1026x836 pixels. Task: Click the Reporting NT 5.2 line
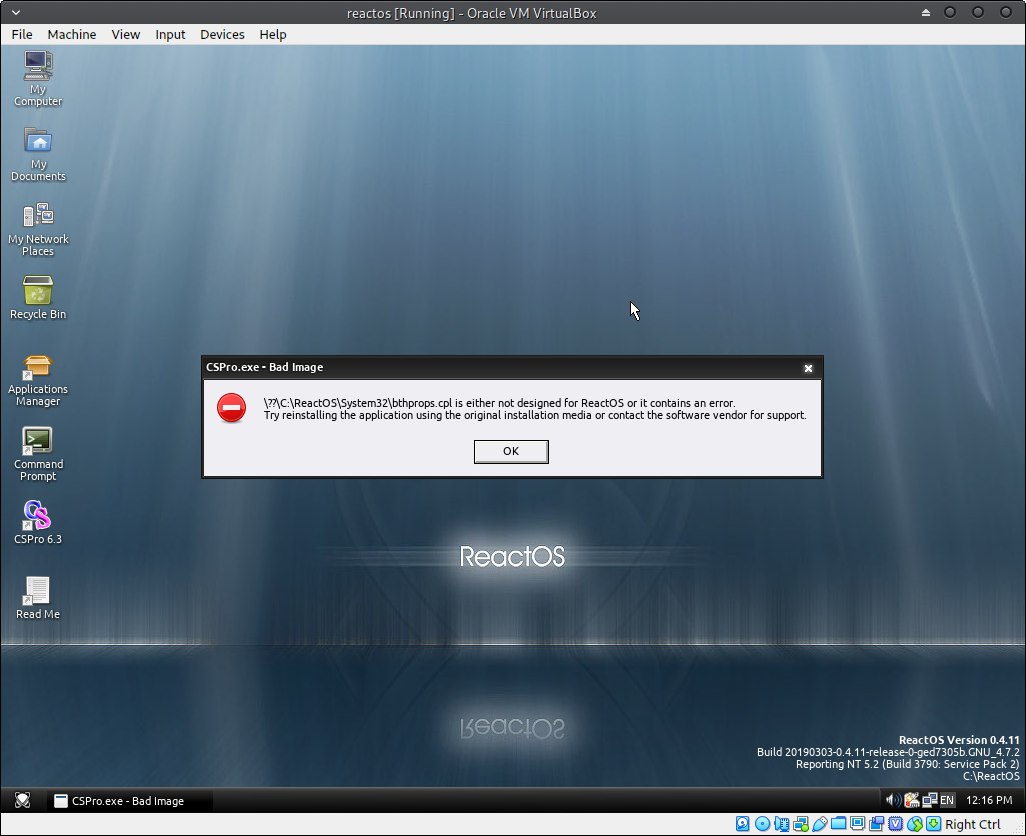(x=908, y=764)
